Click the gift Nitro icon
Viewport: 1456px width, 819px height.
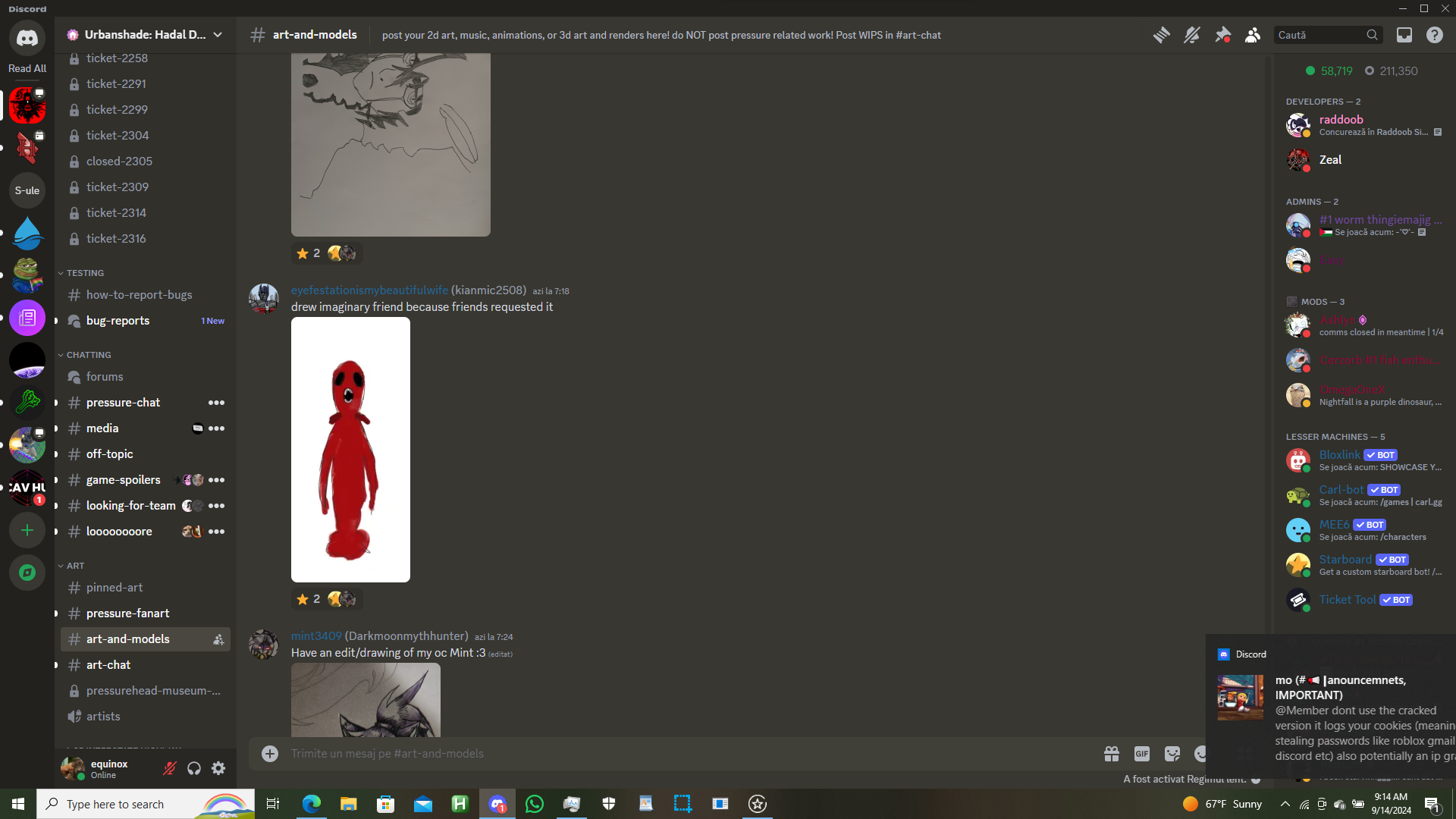(1112, 754)
